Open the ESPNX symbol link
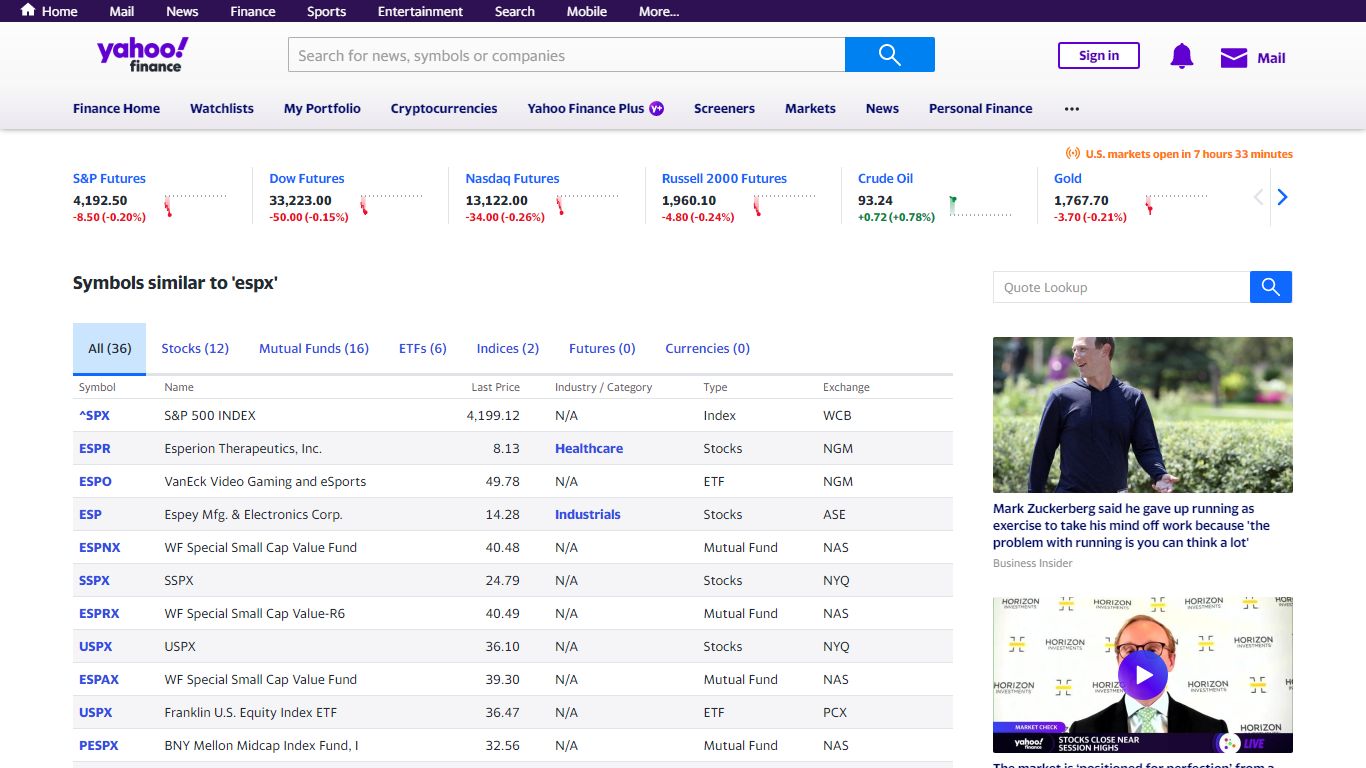This screenshot has height=768, width=1366. [100, 547]
